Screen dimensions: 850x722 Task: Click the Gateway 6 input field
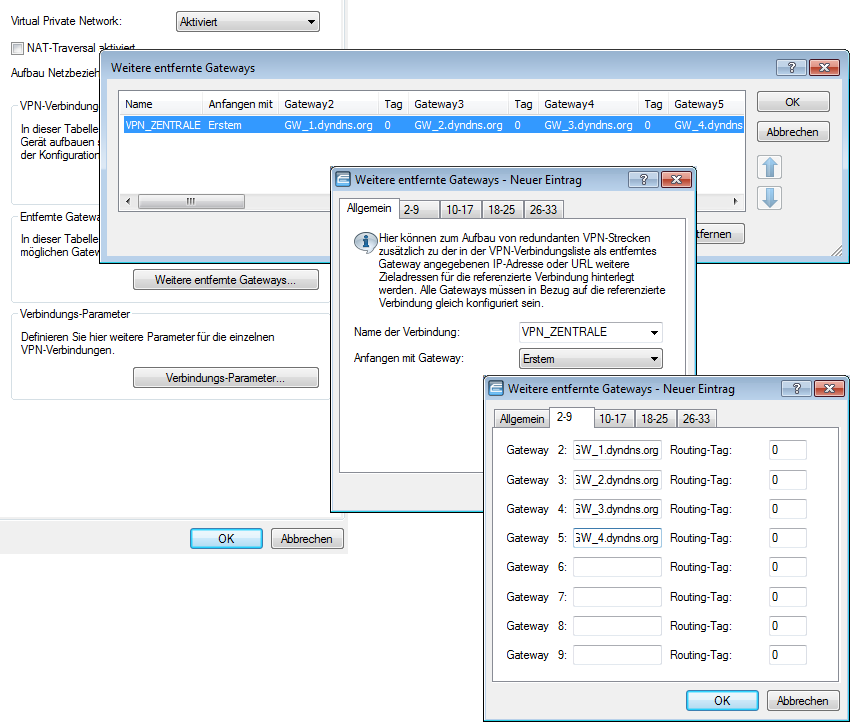tap(617, 567)
